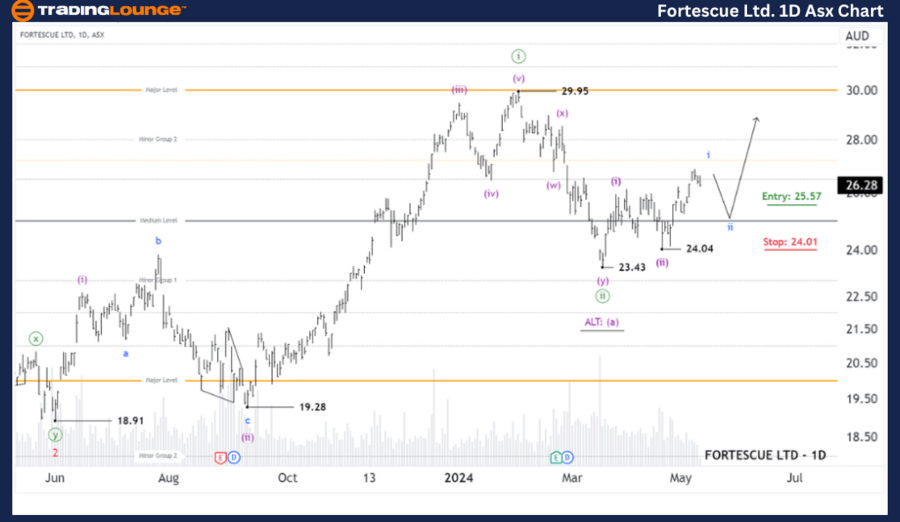Select green circled y label below 18.91
Image resolution: width=900 pixels, height=522 pixels.
(55, 435)
